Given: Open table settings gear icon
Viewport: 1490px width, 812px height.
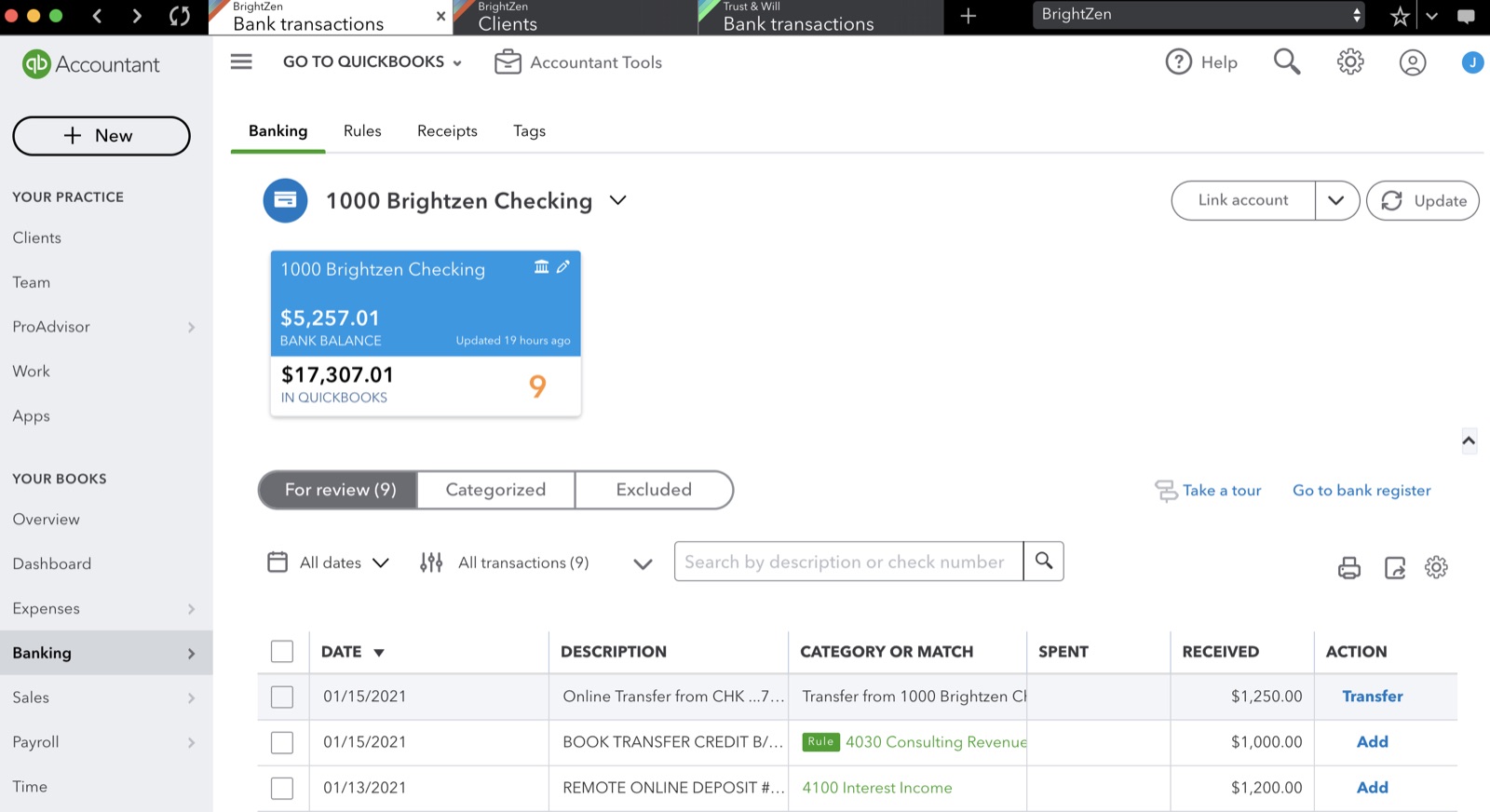Looking at the screenshot, I should [x=1436, y=567].
